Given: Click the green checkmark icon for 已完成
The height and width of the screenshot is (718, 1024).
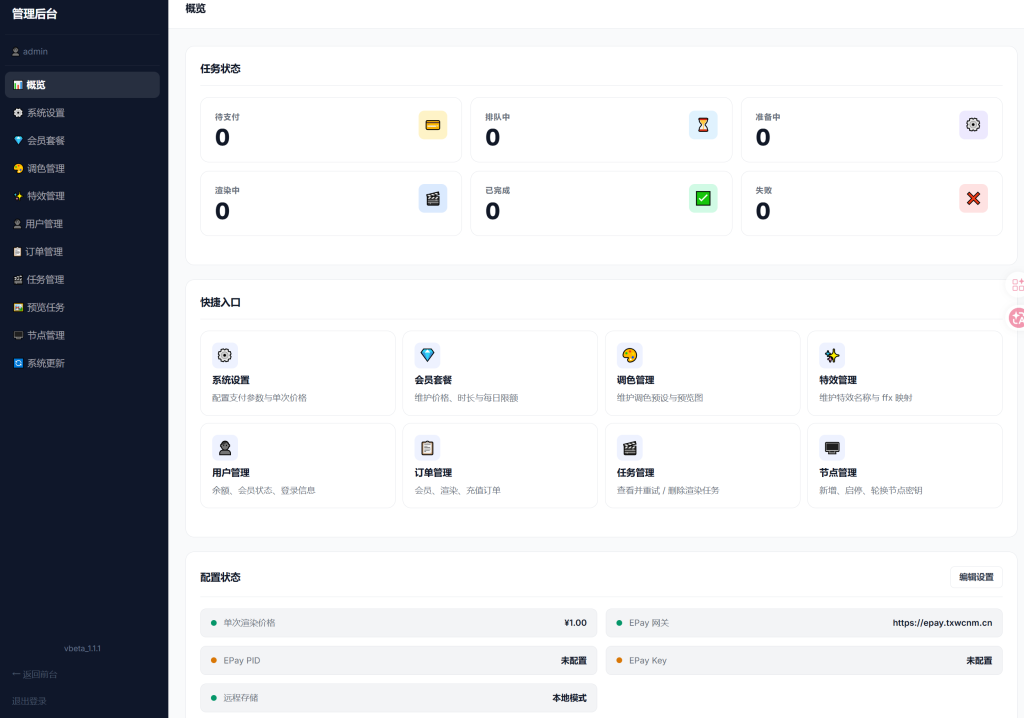Looking at the screenshot, I should pyautogui.click(x=703, y=199).
